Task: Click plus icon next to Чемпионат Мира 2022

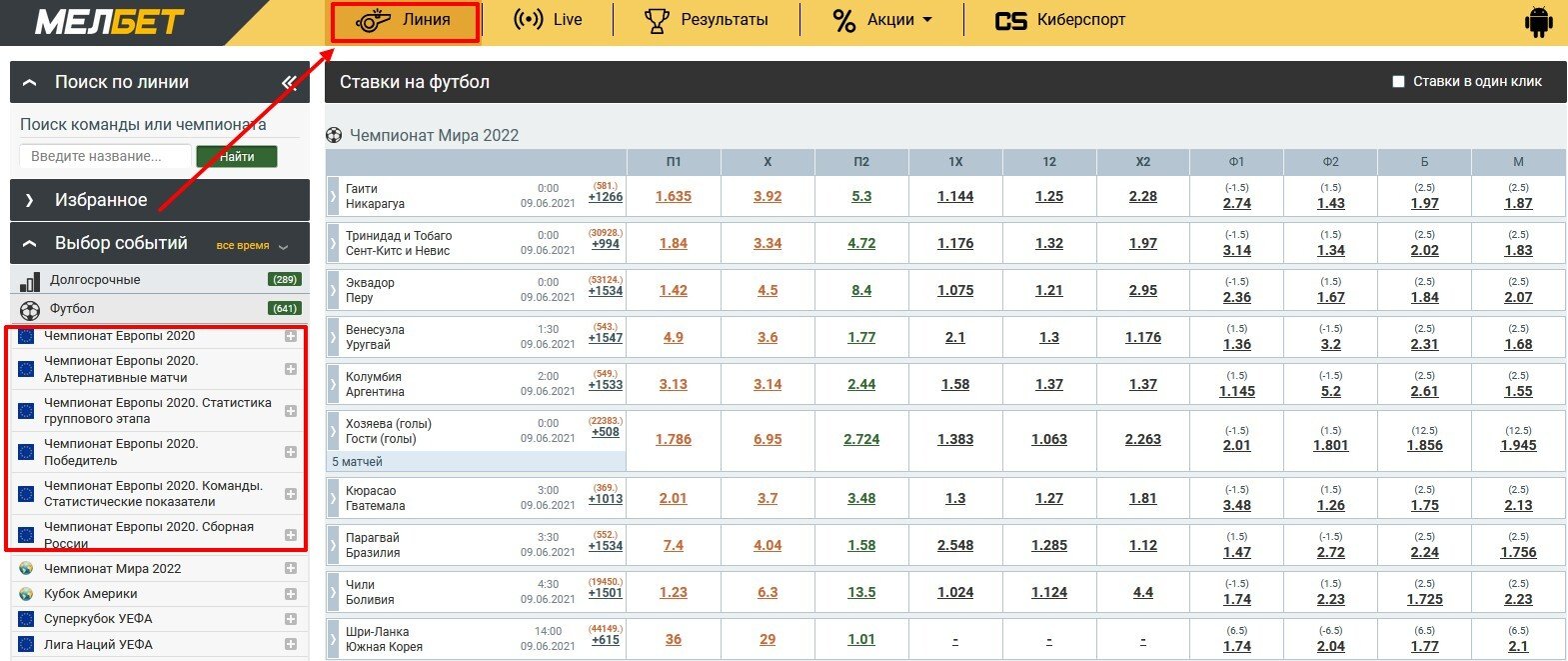Action: pos(291,568)
